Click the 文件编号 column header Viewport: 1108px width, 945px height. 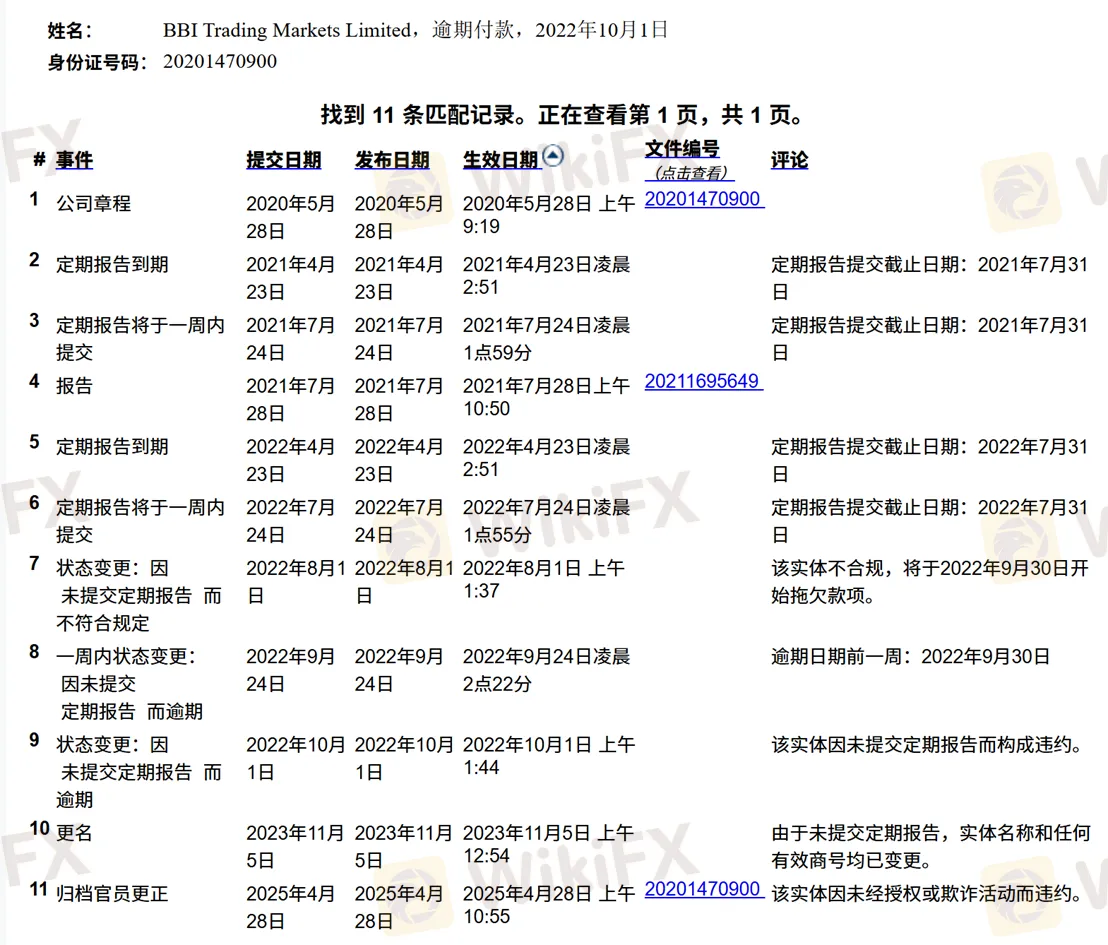pos(682,149)
